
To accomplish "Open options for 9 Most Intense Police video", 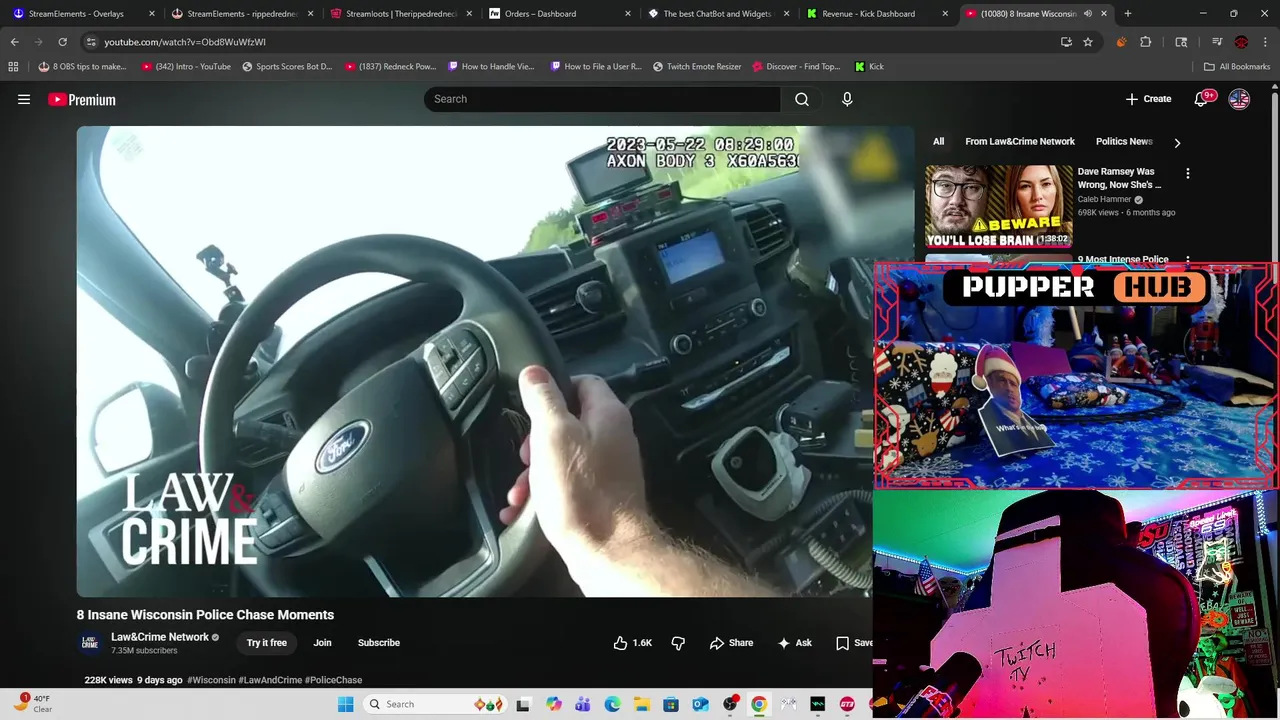I will [1187, 260].
